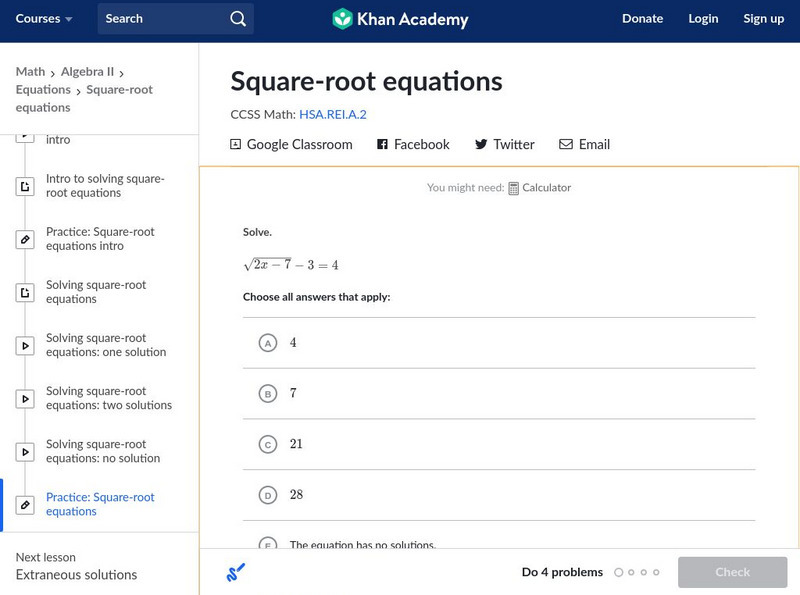Click the play icon for 'one solution' video
Screen dimensions: 800x595
pyautogui.click(x=23, y=344)
